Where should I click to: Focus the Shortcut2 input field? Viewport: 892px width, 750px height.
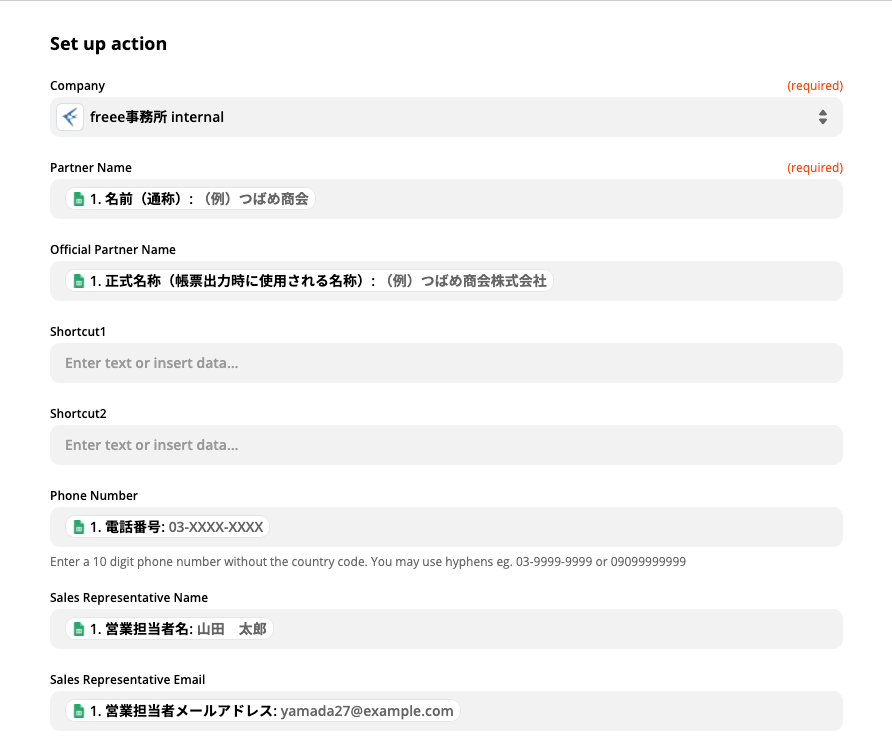pyautogui.click(x=446, y=445)
